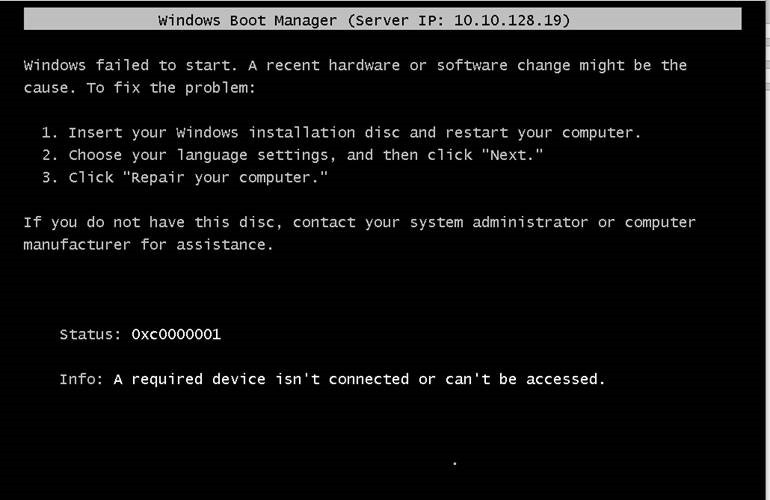
Task: Click the quoted "Next." text
Action: [512, 155]
